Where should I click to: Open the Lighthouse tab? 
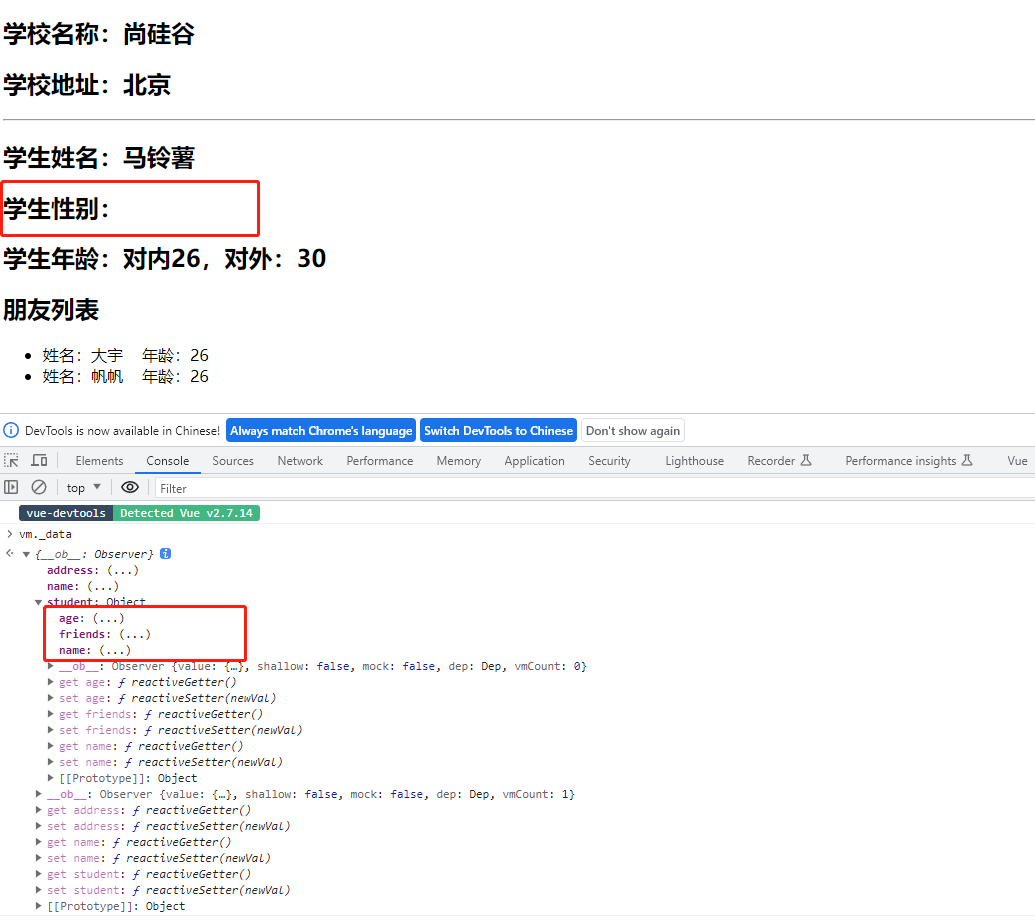694,461
